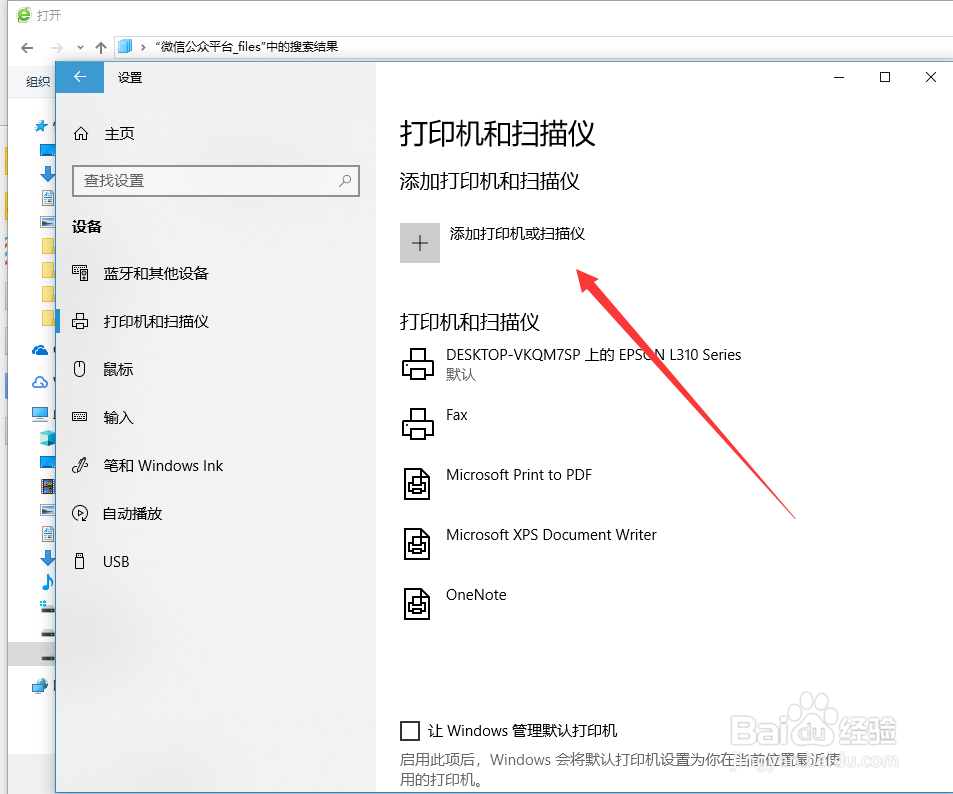Close the Settings window
The height and width of the screenshot is (794, 953).
(931, 77)
